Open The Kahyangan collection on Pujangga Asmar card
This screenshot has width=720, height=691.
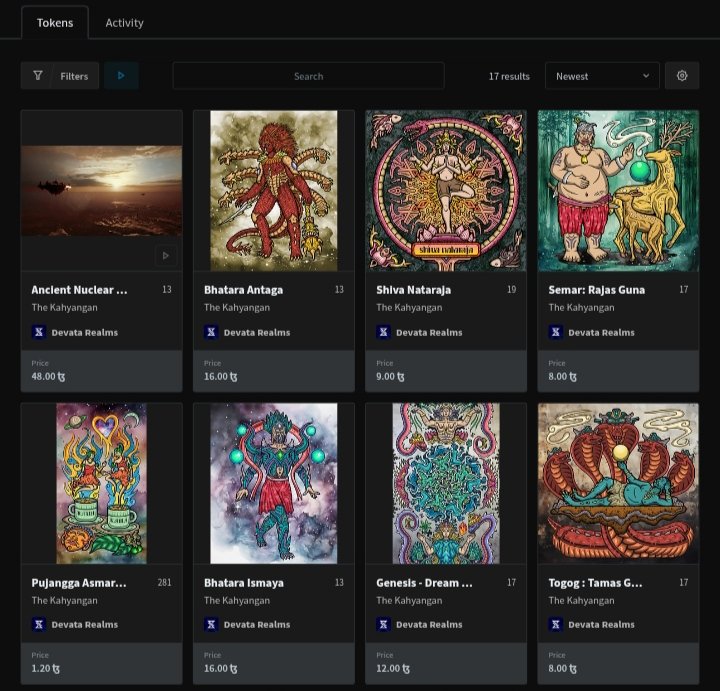pos(65,601)
